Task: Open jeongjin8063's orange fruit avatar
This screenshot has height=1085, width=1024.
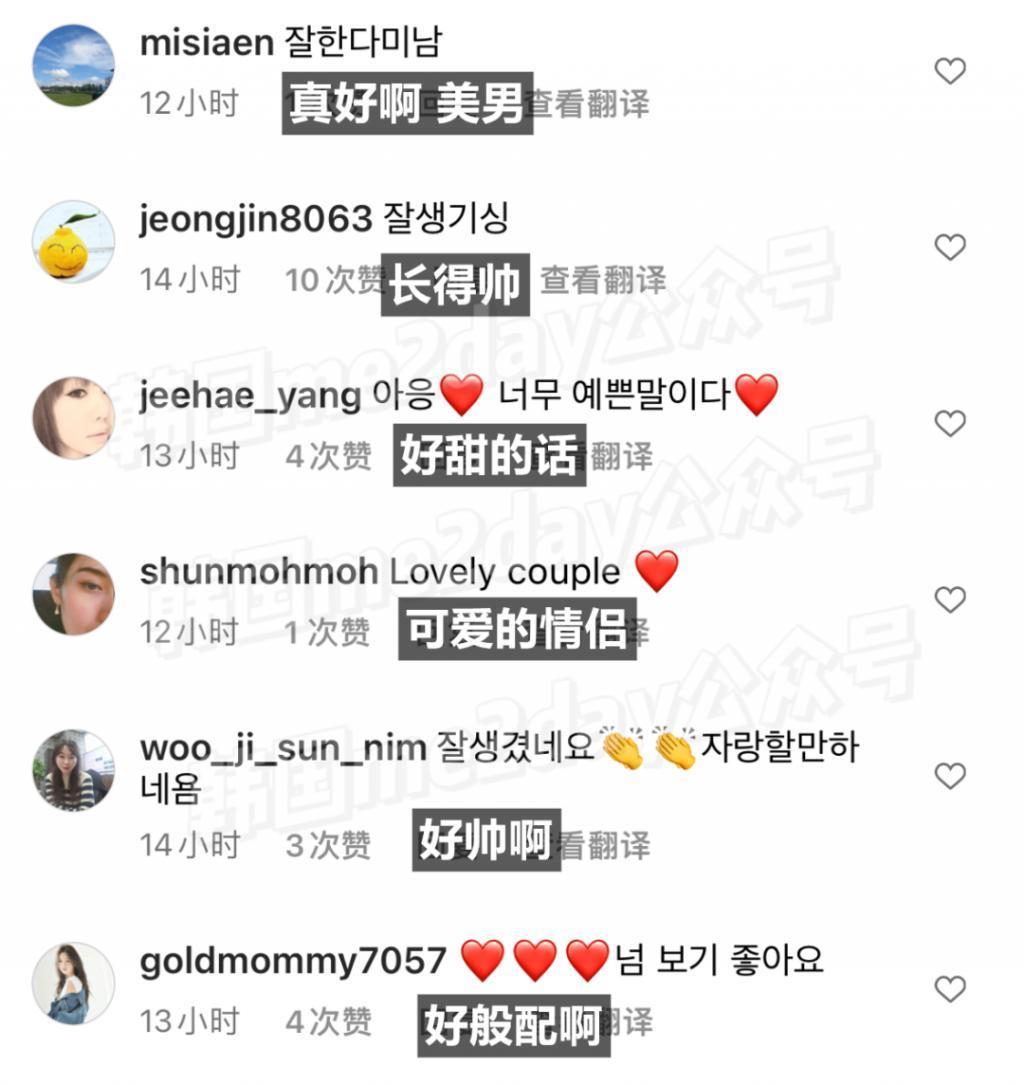Action: coord(74,241)
